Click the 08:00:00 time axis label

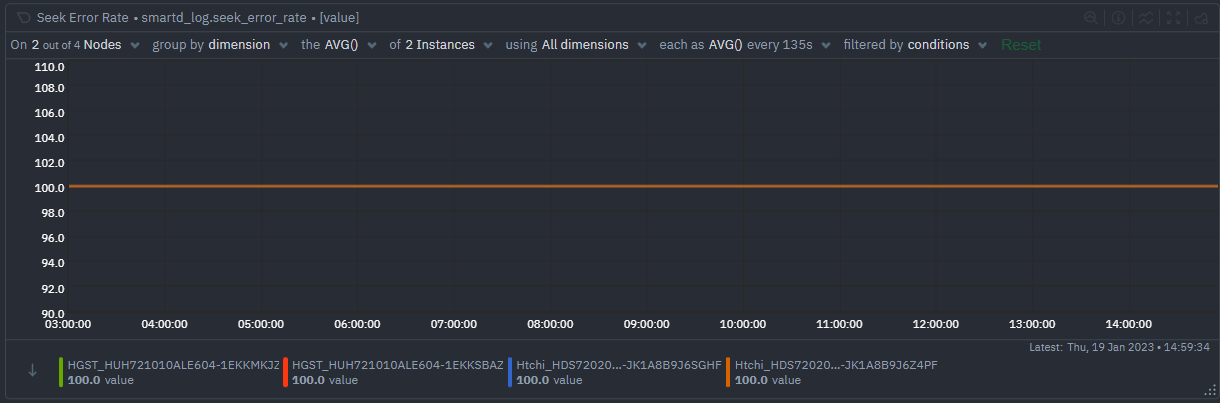click(x=550, y=324)
